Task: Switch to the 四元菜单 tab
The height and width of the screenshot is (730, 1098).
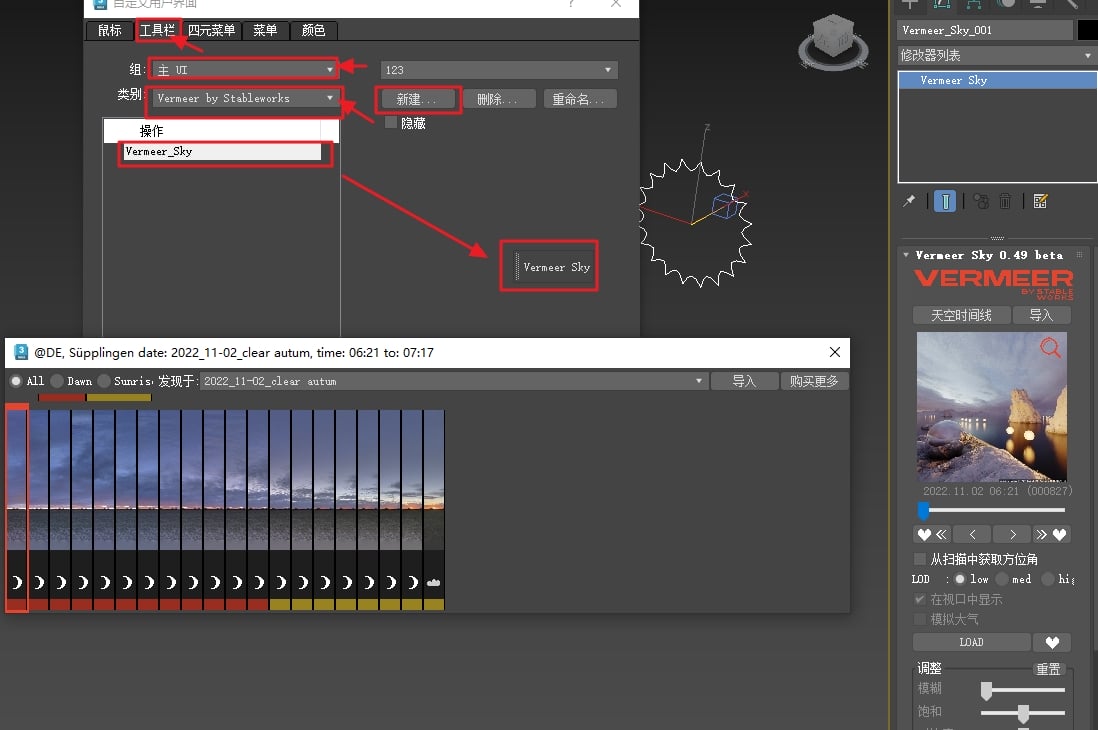Action: pyautogui.click(x=211, y=30)
